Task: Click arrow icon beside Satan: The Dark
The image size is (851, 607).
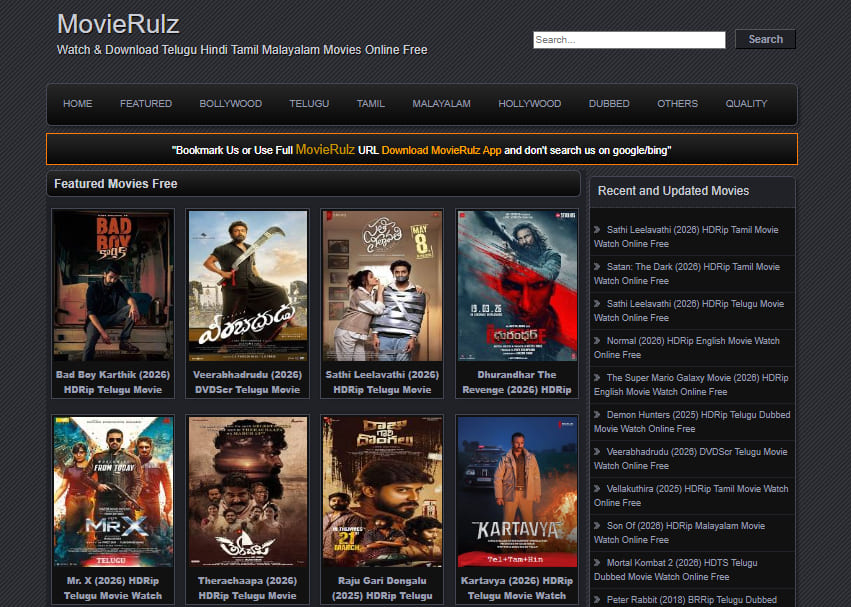Action: tap(597, 267)
